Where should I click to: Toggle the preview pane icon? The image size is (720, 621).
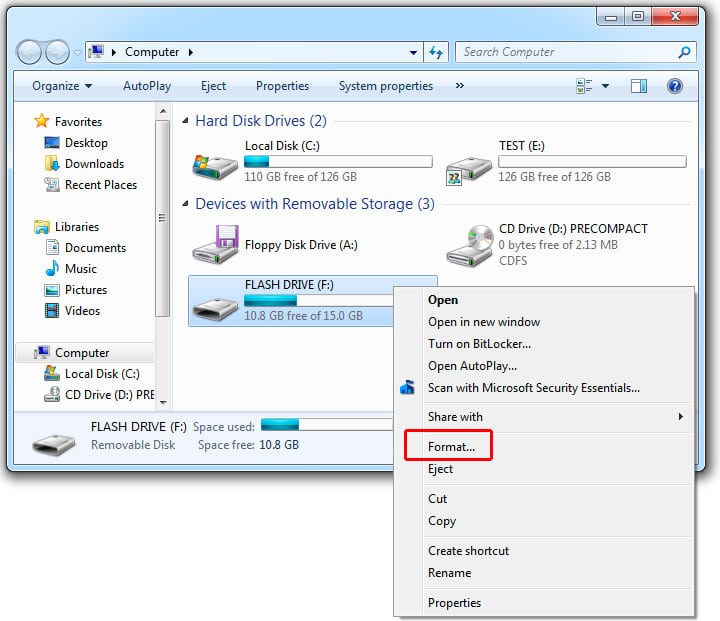pos(639,86)
